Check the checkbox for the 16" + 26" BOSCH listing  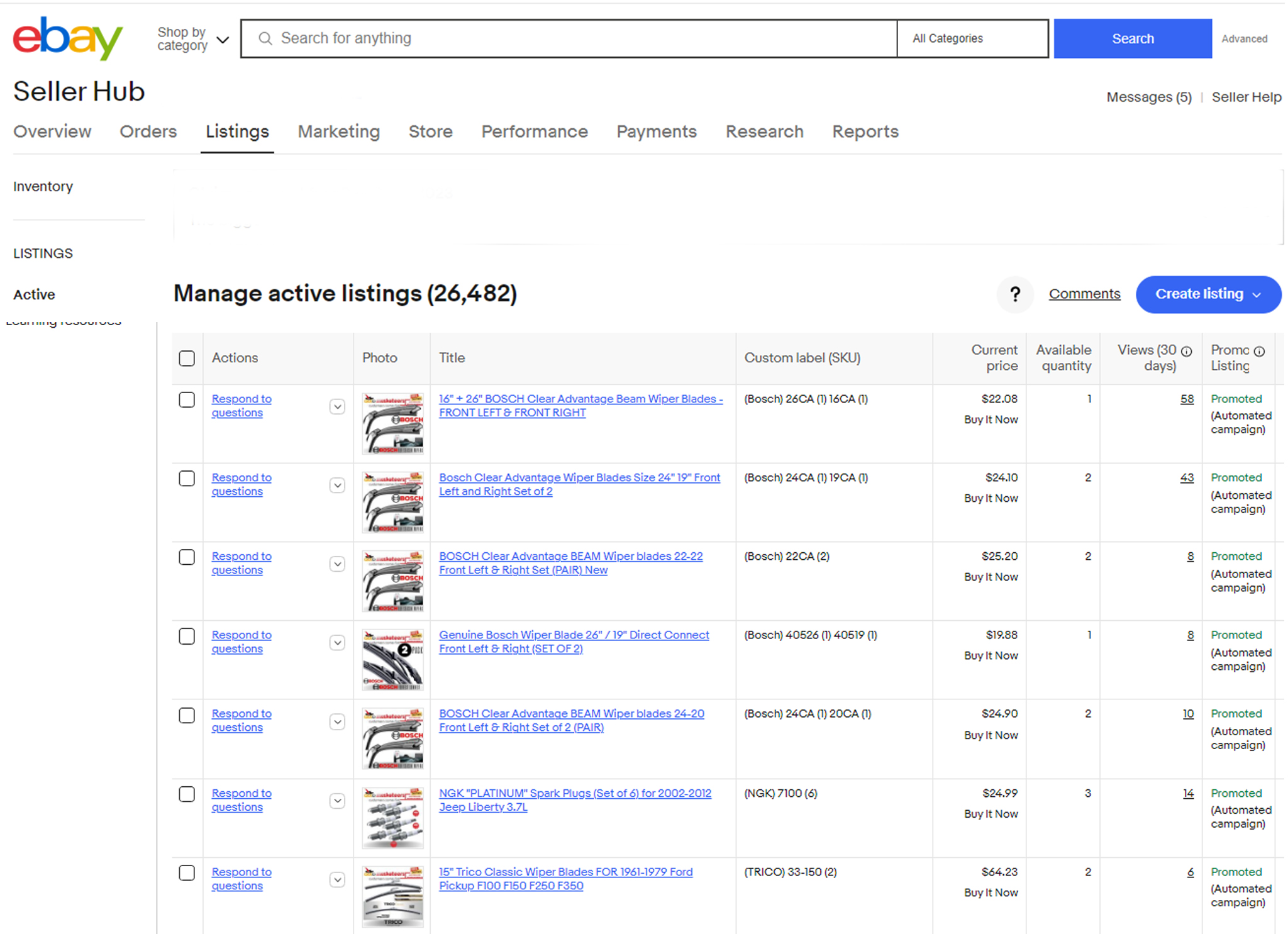coord(186,399)
